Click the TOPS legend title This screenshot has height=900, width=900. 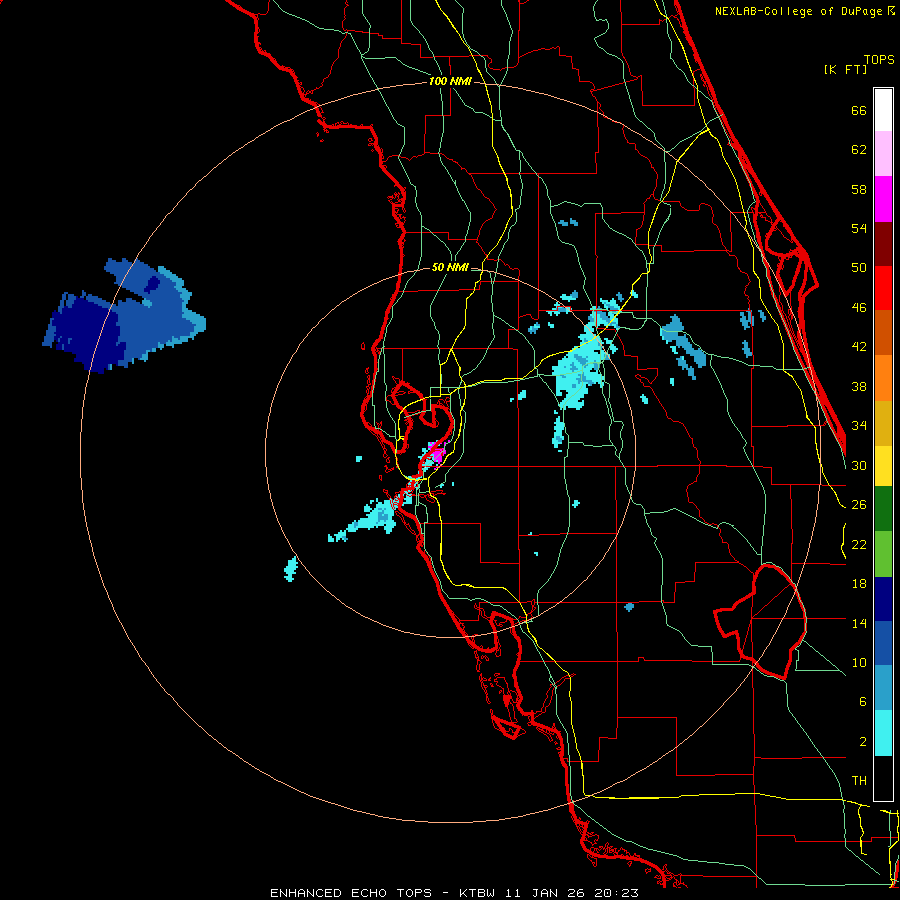tap(879, 59)
